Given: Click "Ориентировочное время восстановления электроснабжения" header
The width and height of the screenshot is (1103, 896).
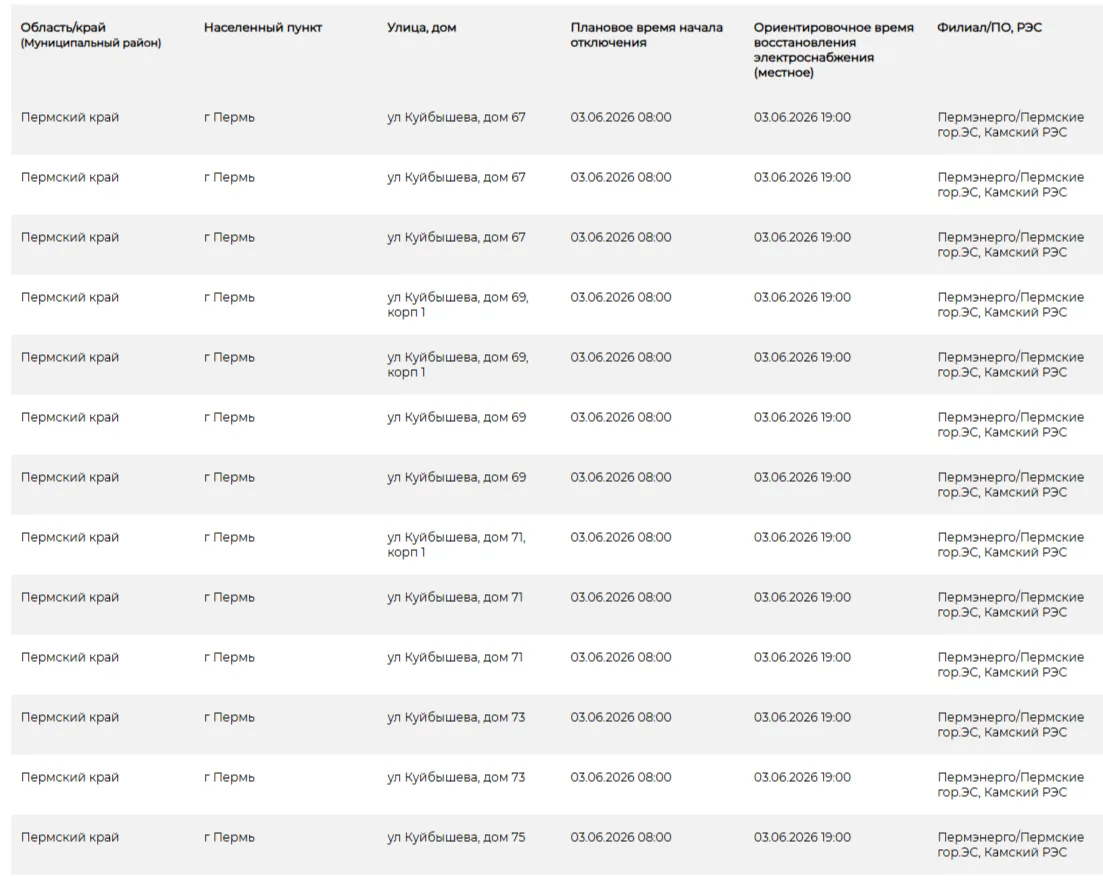Looking at the screenshot, I should [834, 50].
